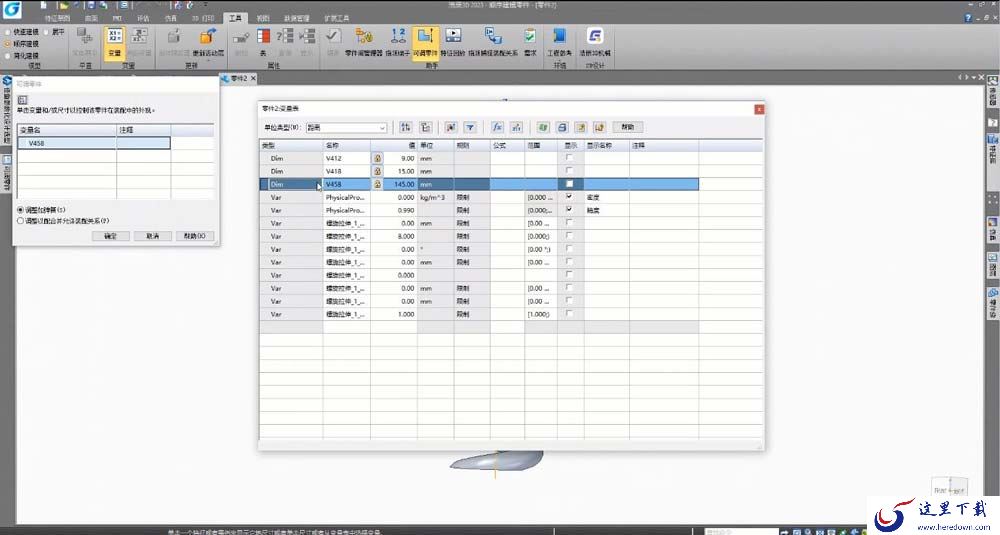Select the first radio option in the adjustable part dialog

(x=21, y=210)
